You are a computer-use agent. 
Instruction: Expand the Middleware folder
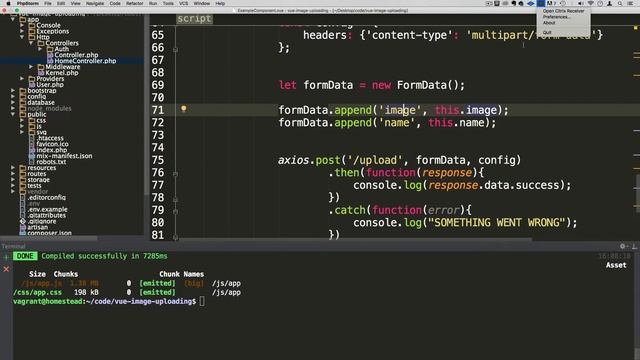31,67
